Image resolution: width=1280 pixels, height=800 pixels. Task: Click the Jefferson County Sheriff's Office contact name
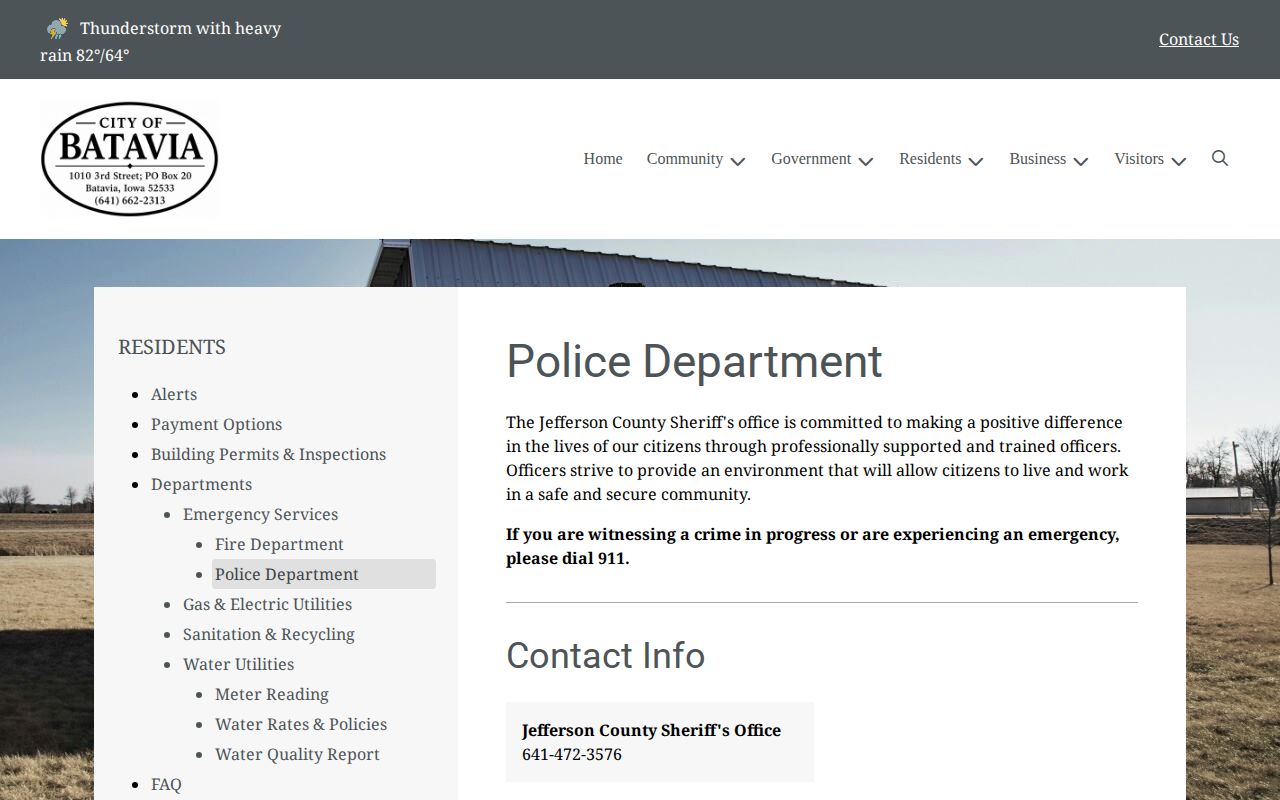point(651,730)
